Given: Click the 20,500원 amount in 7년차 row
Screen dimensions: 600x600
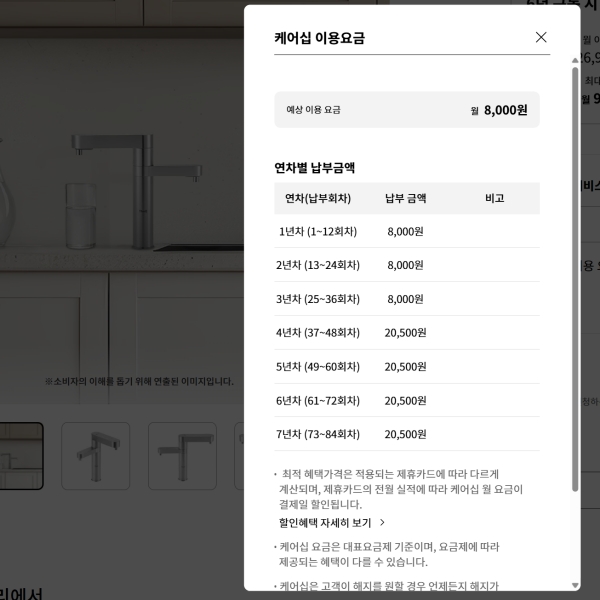Looking at the screenshot, I should [x=405, y=434].
